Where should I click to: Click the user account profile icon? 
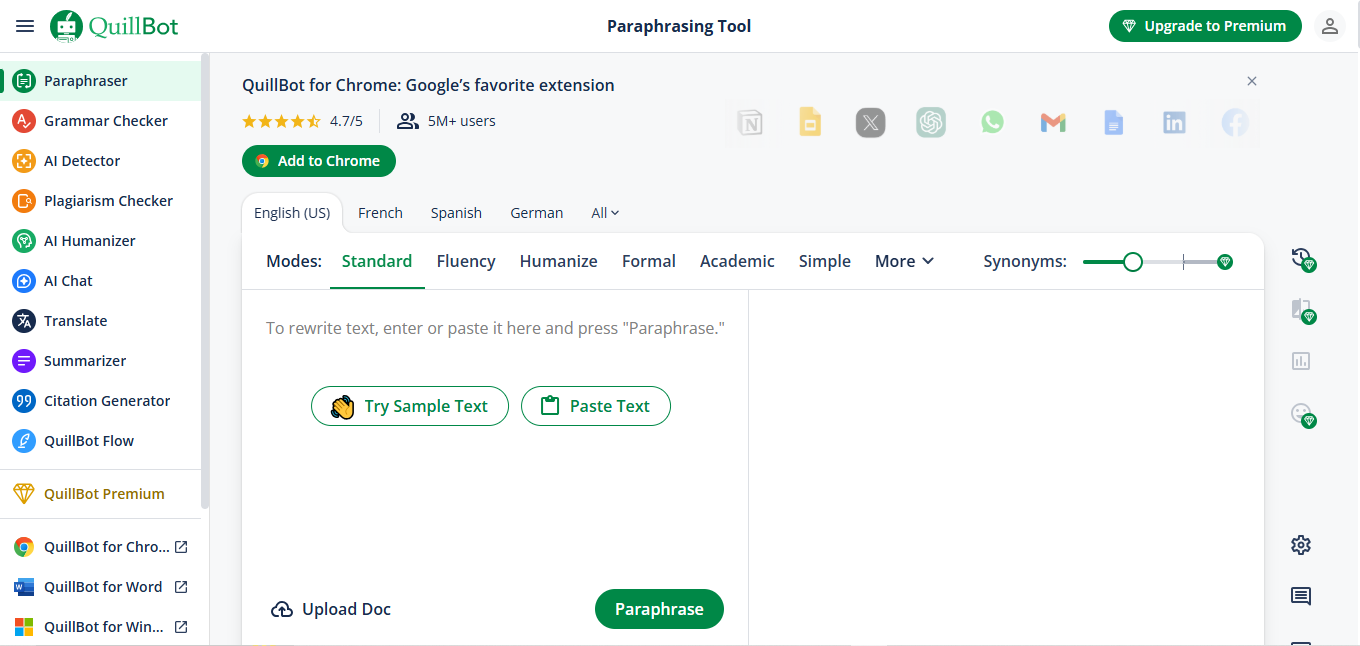(x=1329, y=26)
